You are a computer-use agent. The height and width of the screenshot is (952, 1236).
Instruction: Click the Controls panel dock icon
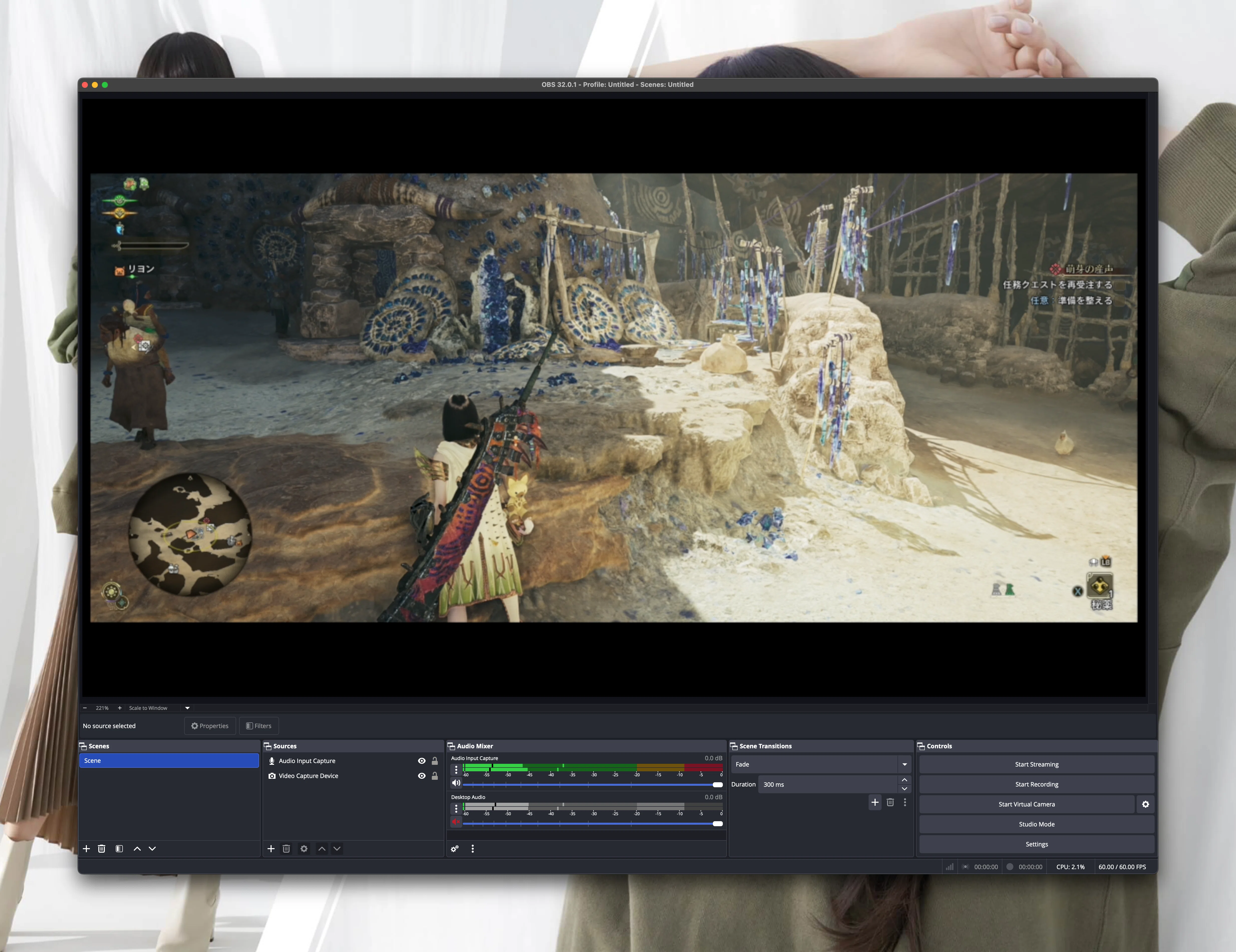click(921, 746)
